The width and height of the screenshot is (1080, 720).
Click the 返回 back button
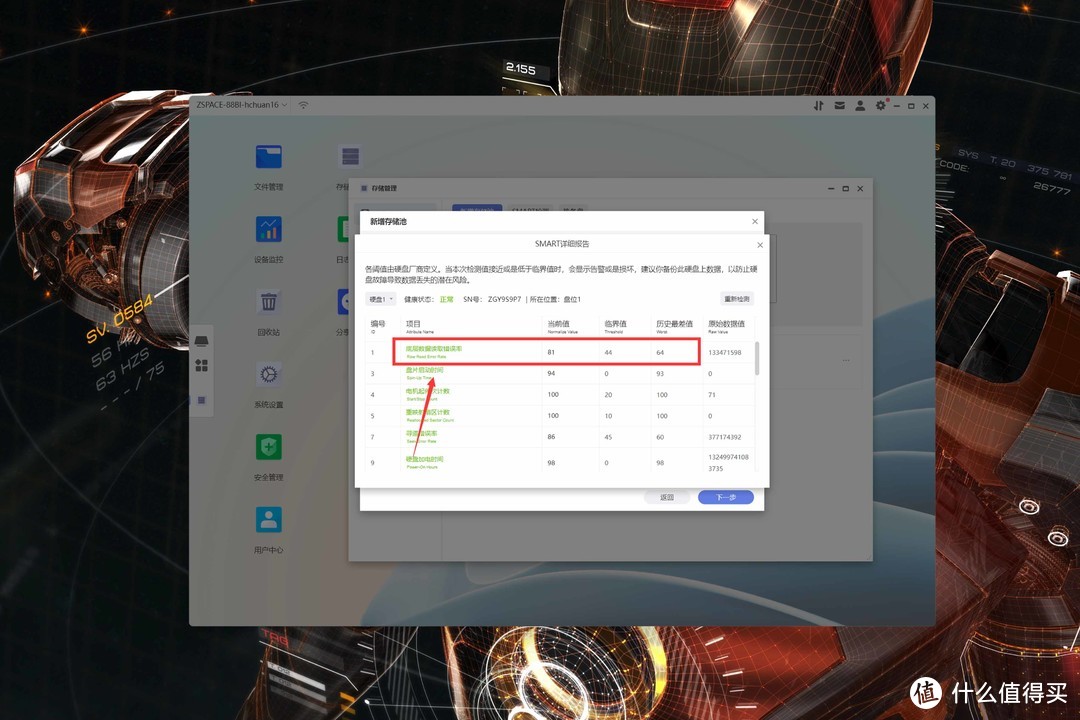[x=667, y=497]
